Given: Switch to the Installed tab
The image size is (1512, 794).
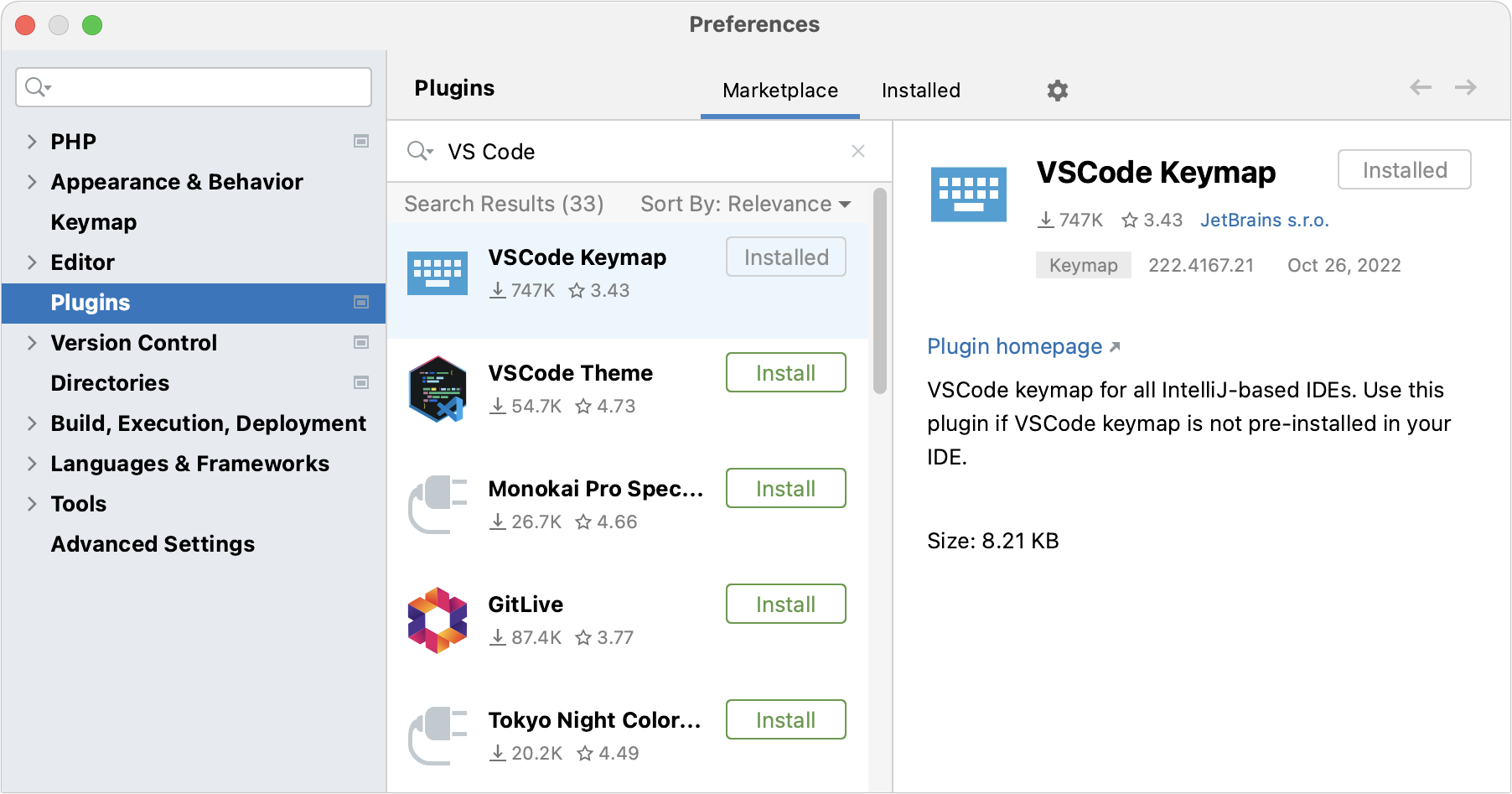Looking at the screenshot, I should pos(920,91).
